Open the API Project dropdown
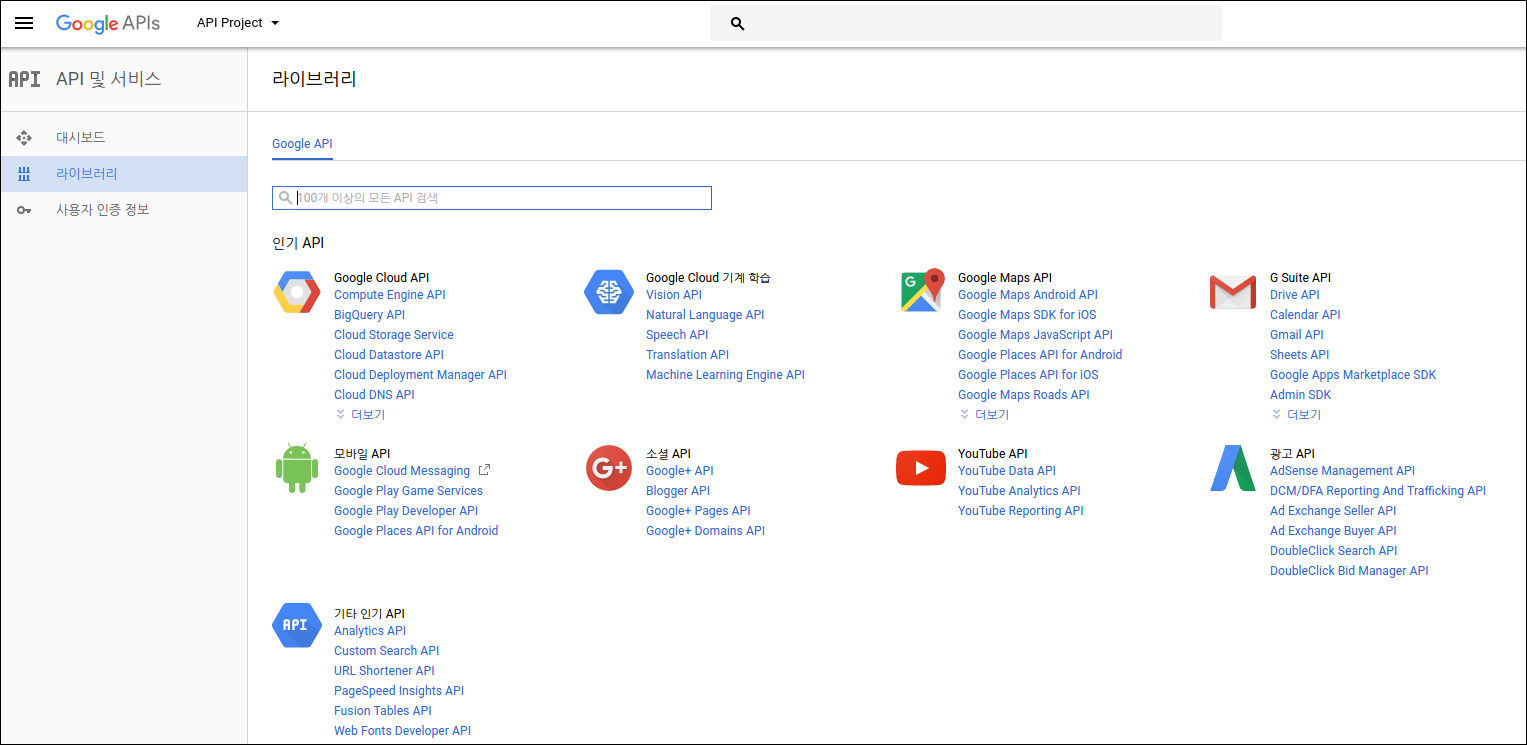The image size is (1527, 745). point(238,23)
